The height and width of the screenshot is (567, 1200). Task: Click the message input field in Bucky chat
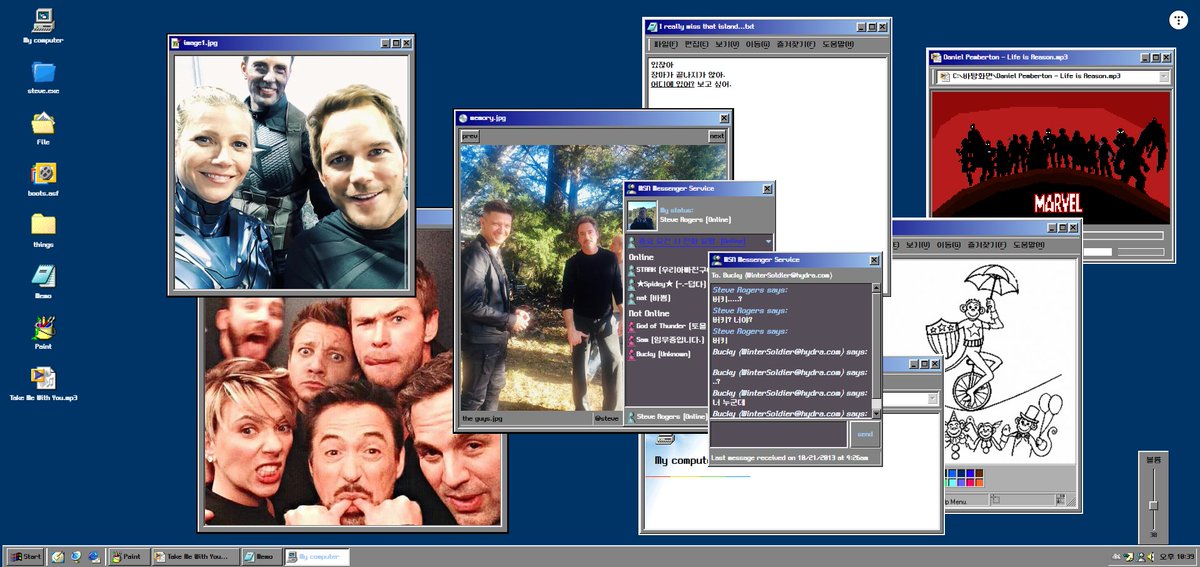coord(779,435)
